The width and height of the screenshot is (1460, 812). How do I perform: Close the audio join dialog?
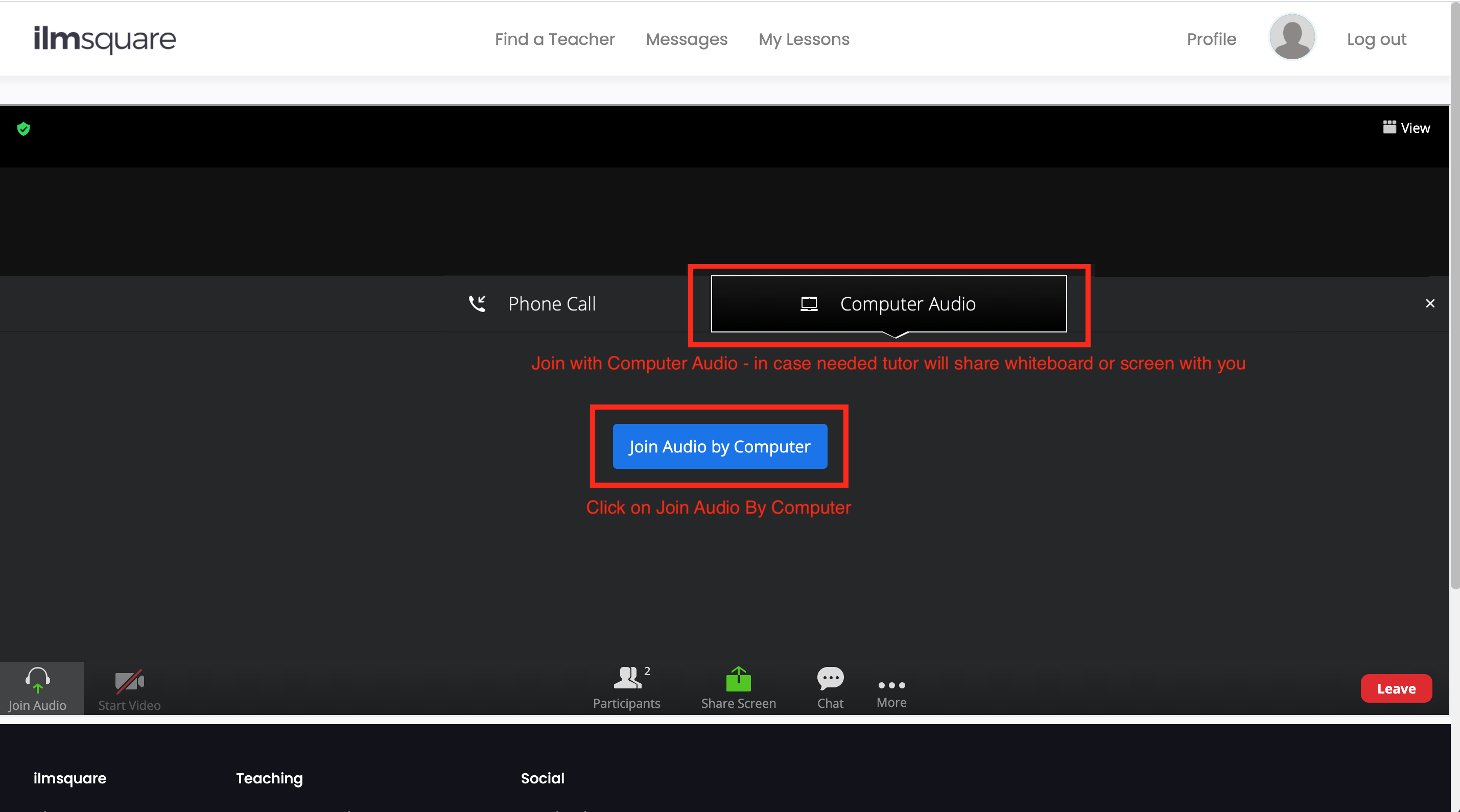(1429, 304)
